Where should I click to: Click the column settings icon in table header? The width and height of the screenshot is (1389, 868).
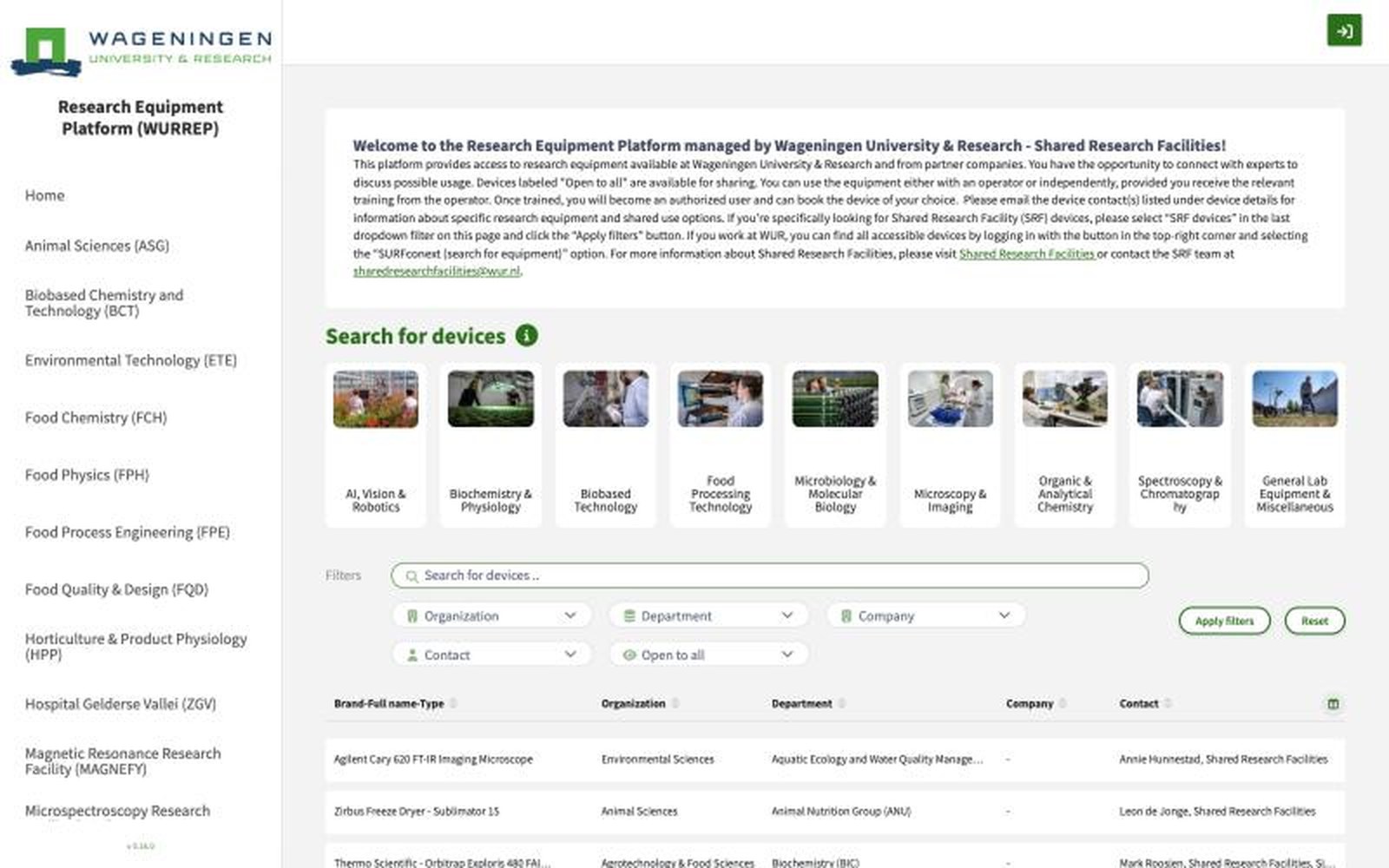click(1333, 704)
